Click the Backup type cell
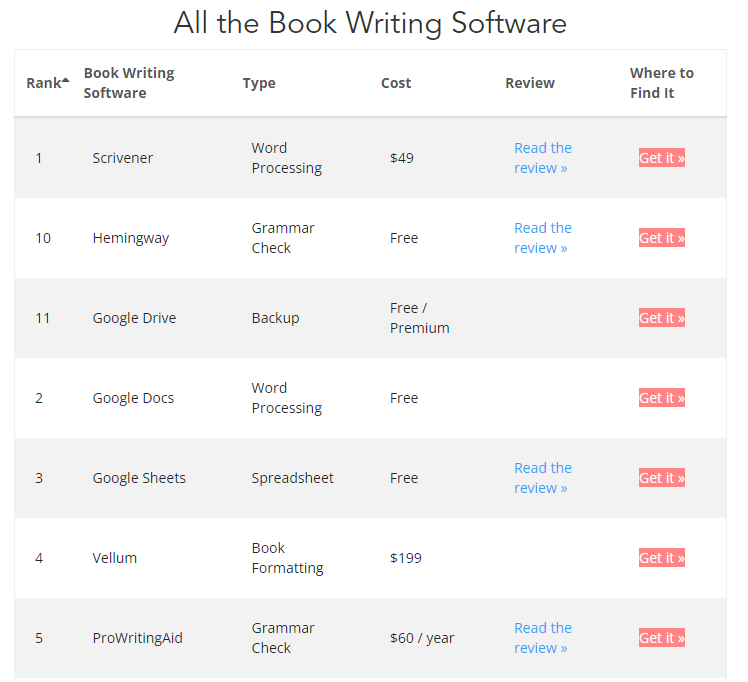The width and height of the screenshot is (748, 682). click(275, 318)
